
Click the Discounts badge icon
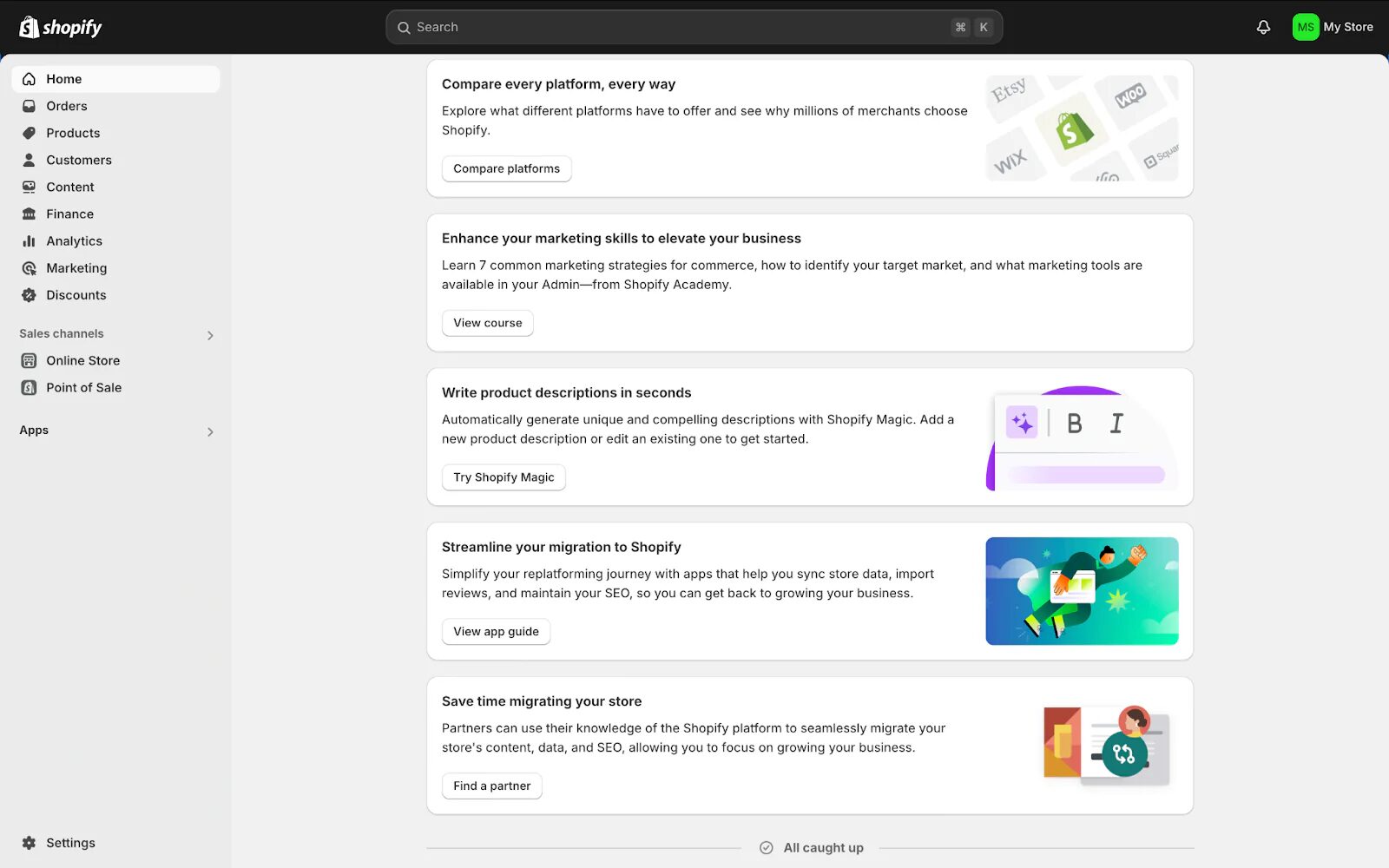coord(29,295)
